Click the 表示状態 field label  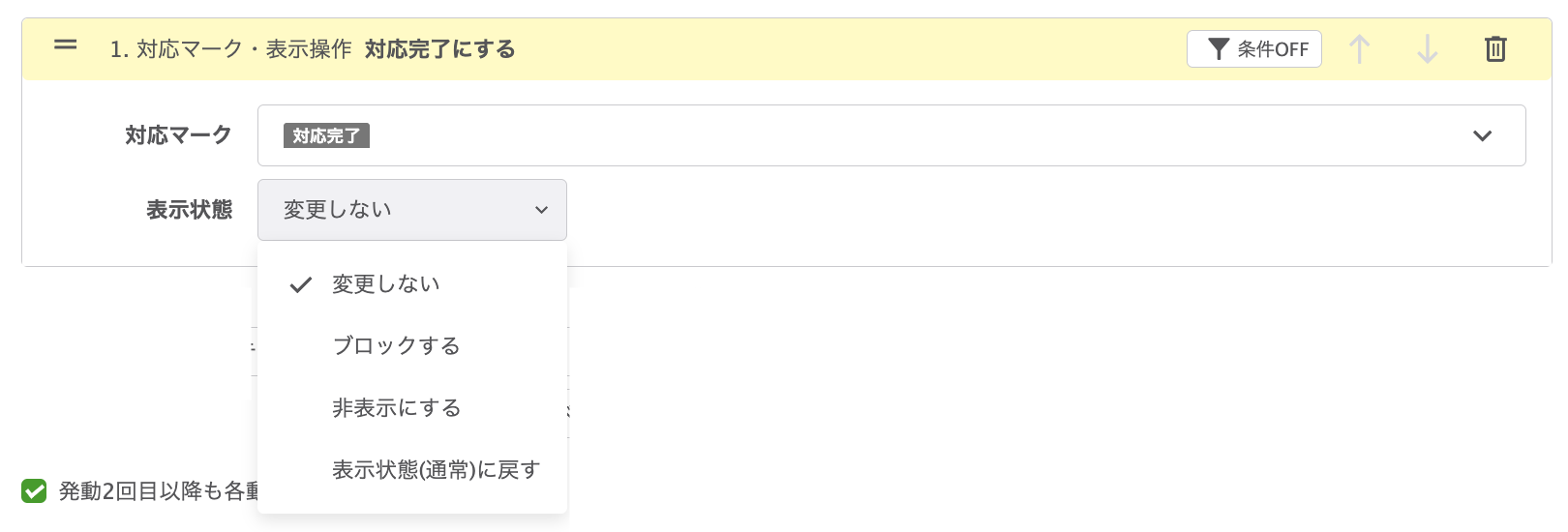click(189, 210)
